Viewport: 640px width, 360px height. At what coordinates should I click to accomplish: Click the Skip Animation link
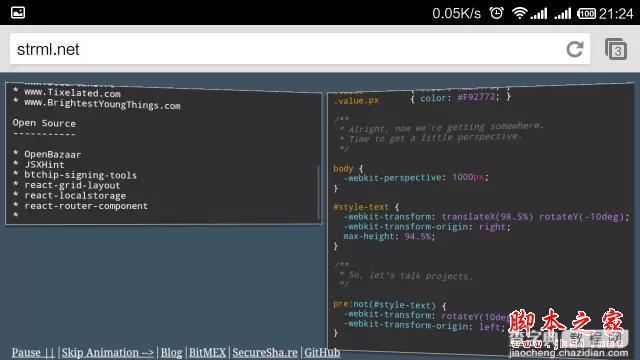point(108,352)
